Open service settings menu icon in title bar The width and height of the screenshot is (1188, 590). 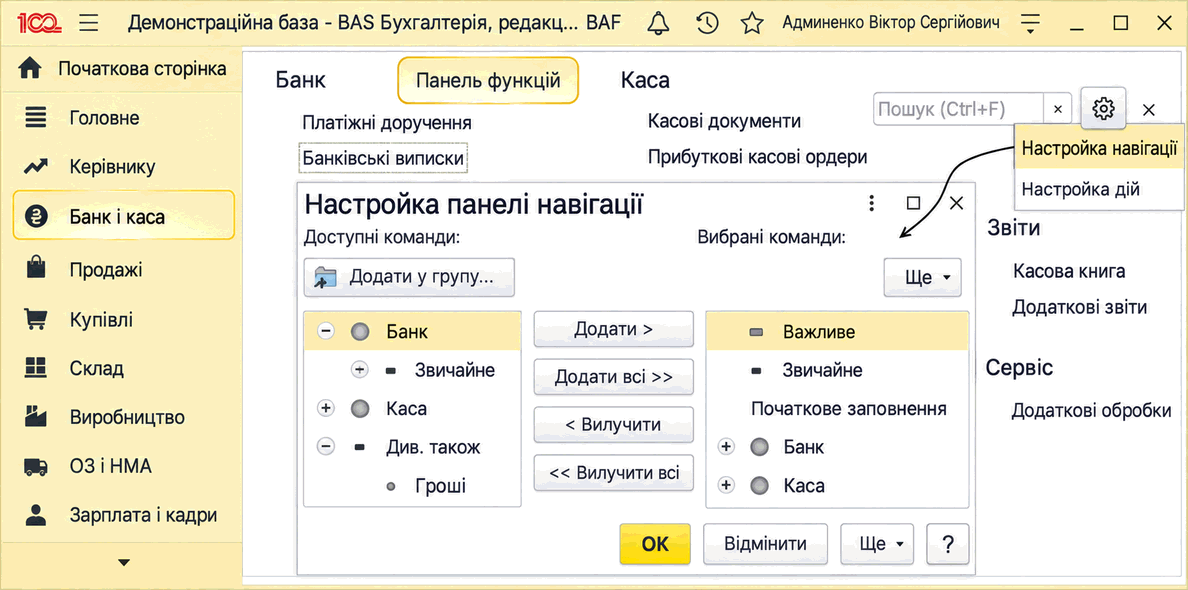(1029, 23)
